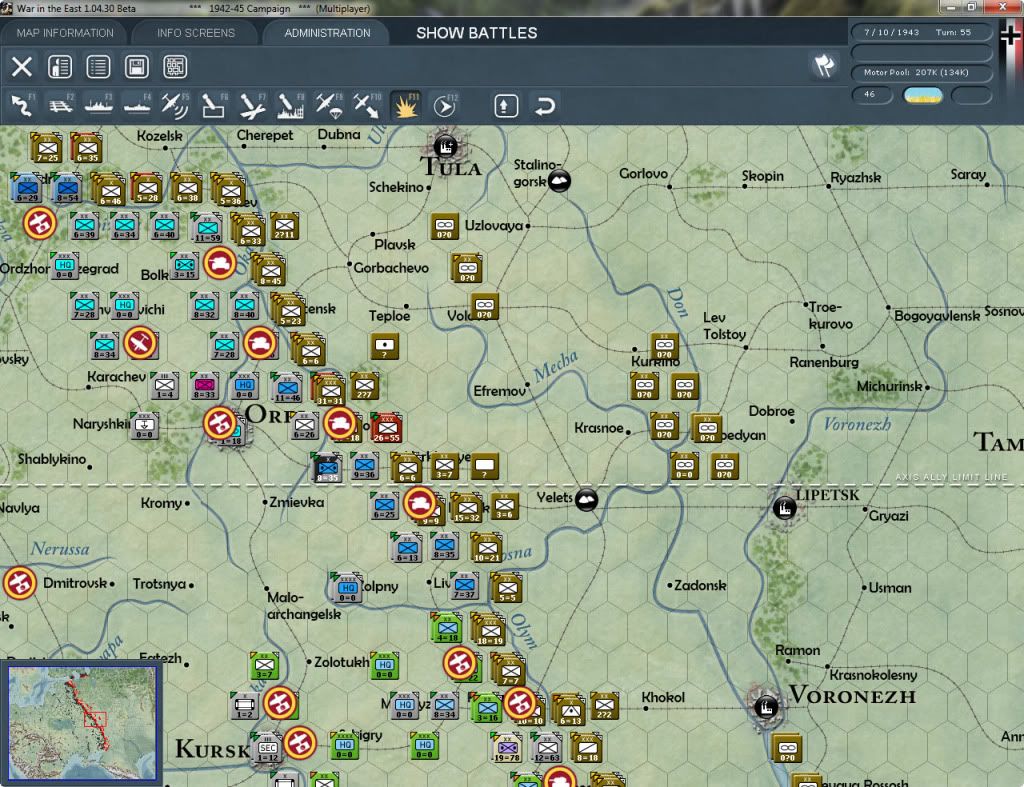
Task: Open battle marker next to Dmitrovsk
Action: [20, 583]
